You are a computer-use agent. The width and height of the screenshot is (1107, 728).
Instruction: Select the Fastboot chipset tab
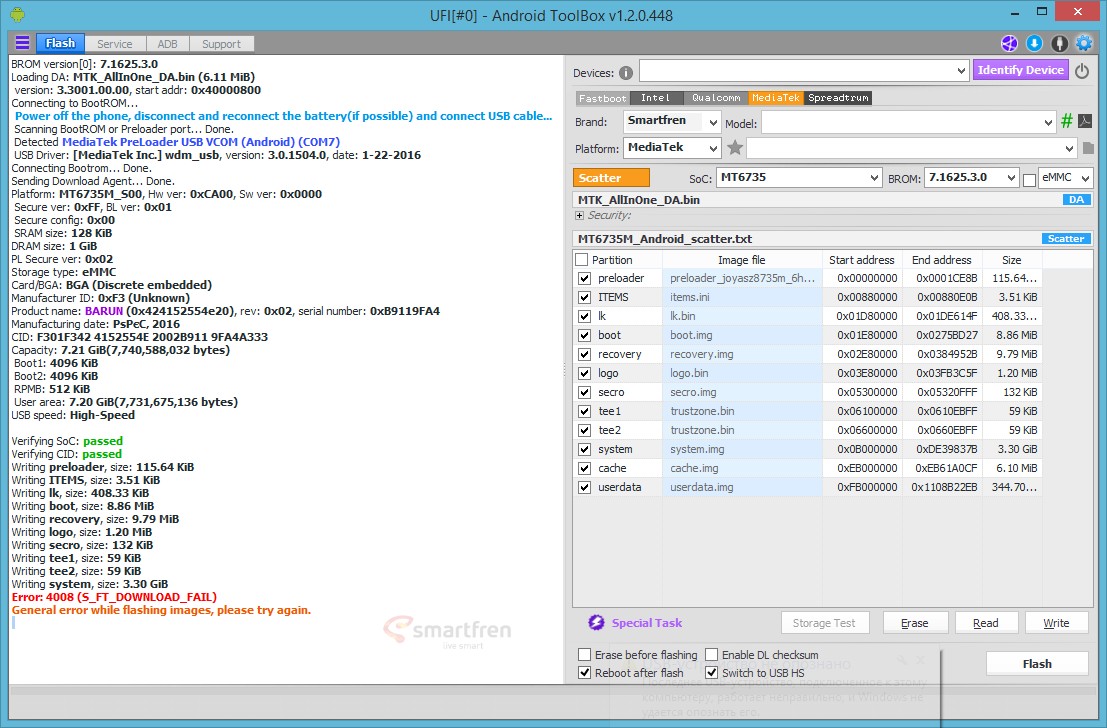point(602,98)
